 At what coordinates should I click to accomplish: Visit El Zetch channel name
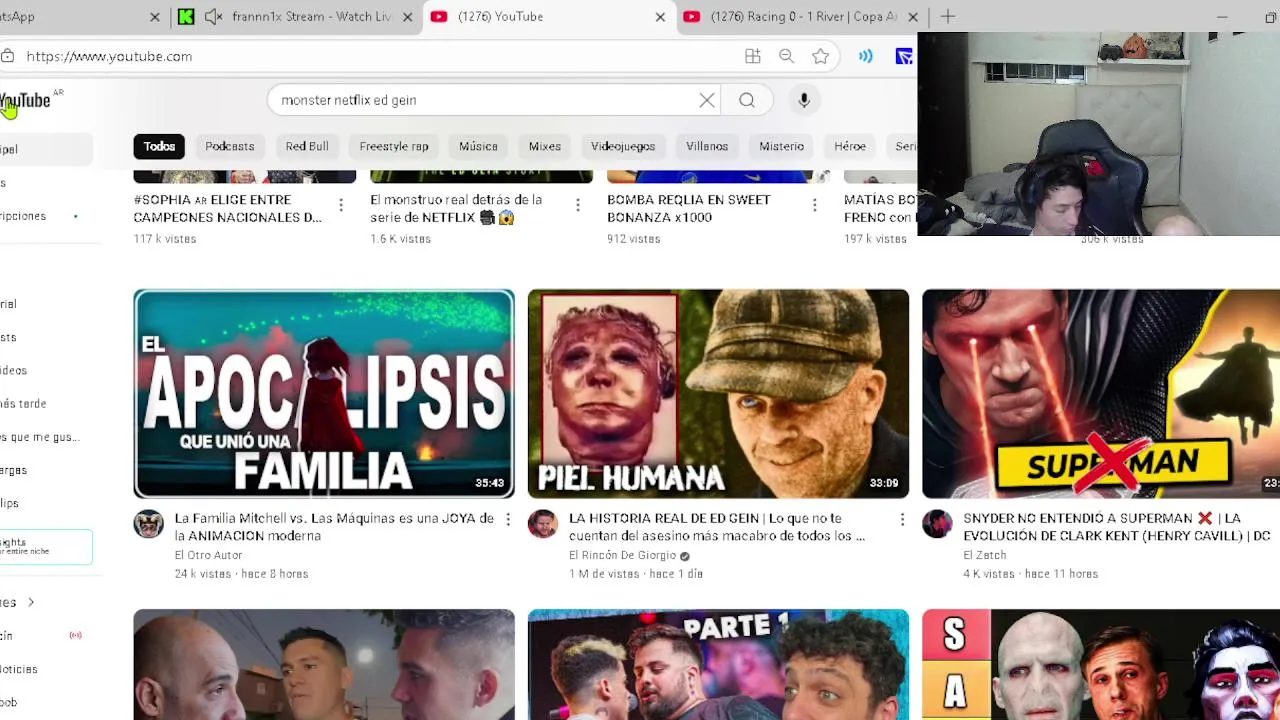tap(984, 555)
